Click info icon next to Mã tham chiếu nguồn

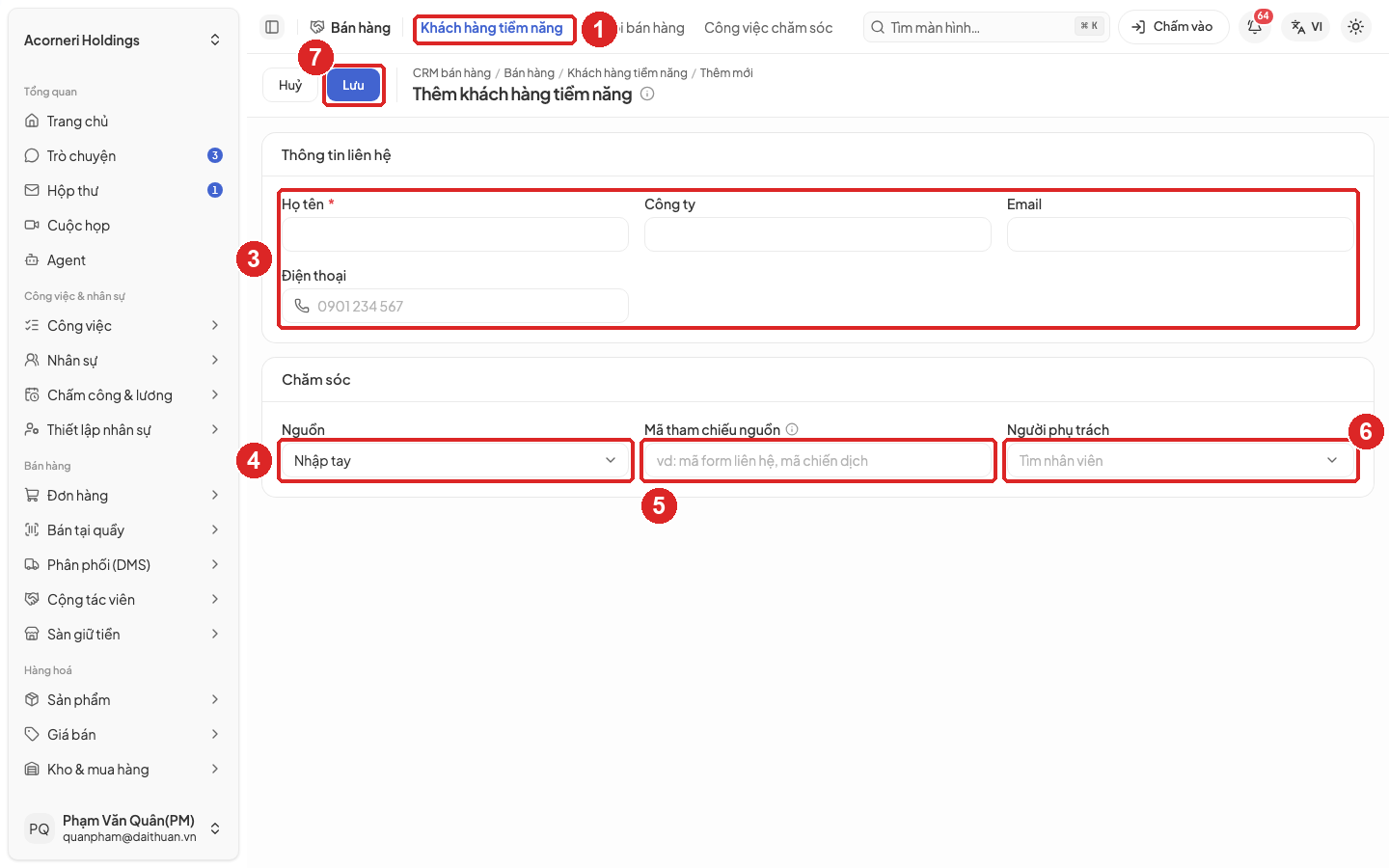(x=792, y=429)
